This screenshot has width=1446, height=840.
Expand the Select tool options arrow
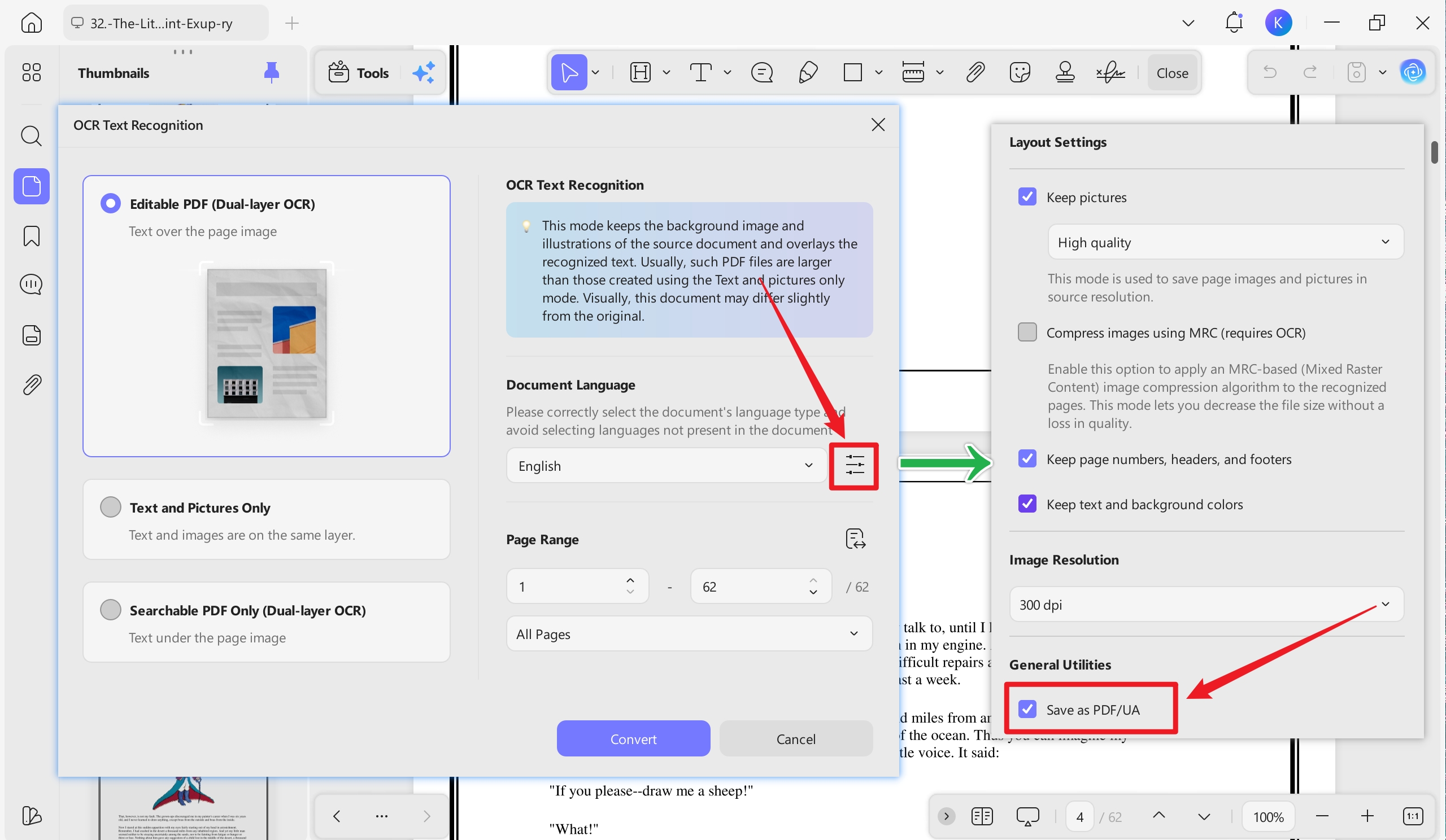[595, 73]
